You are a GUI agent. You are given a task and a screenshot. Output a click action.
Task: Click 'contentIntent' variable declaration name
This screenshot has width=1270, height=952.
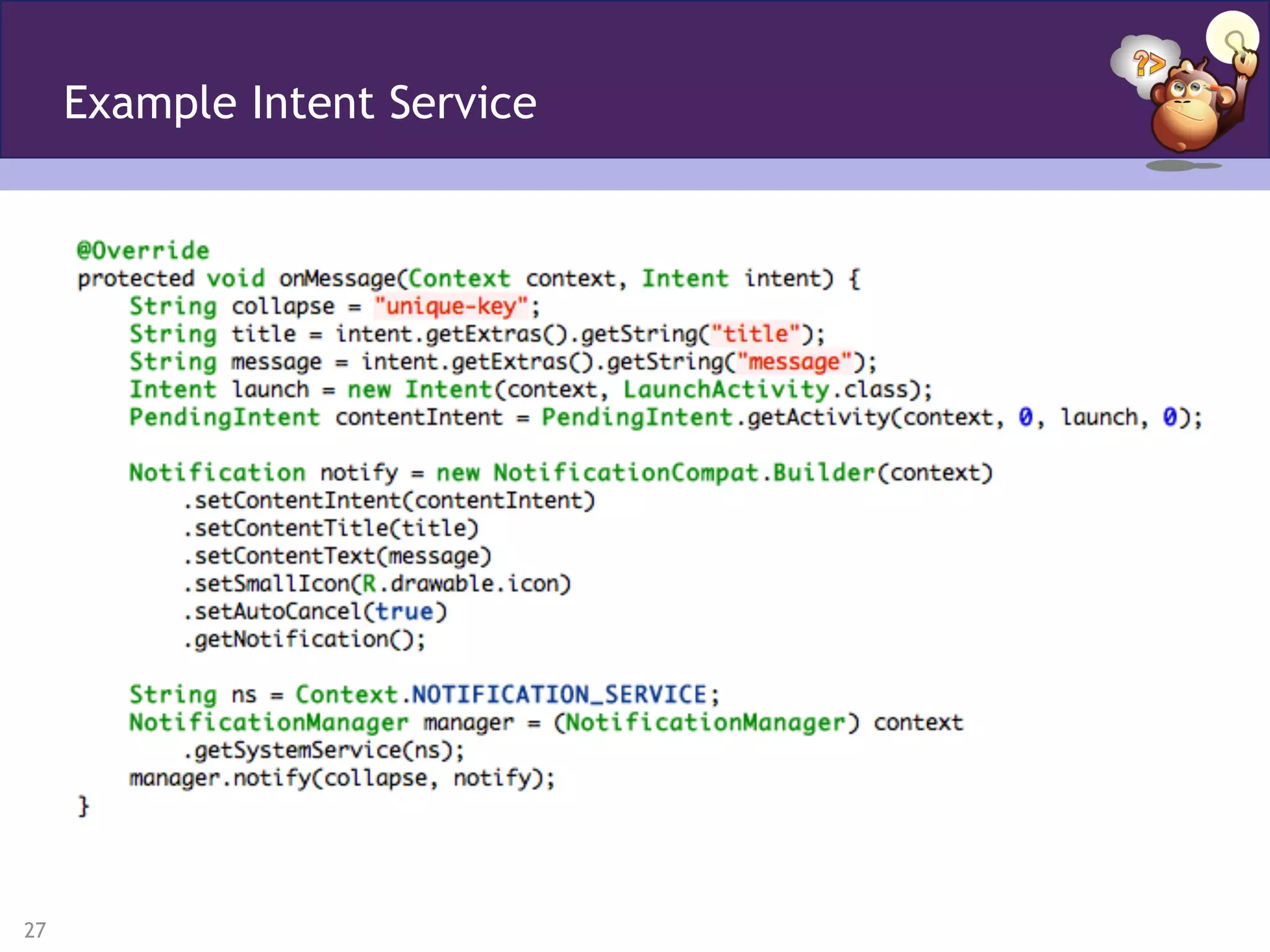(x=419, y=418)
